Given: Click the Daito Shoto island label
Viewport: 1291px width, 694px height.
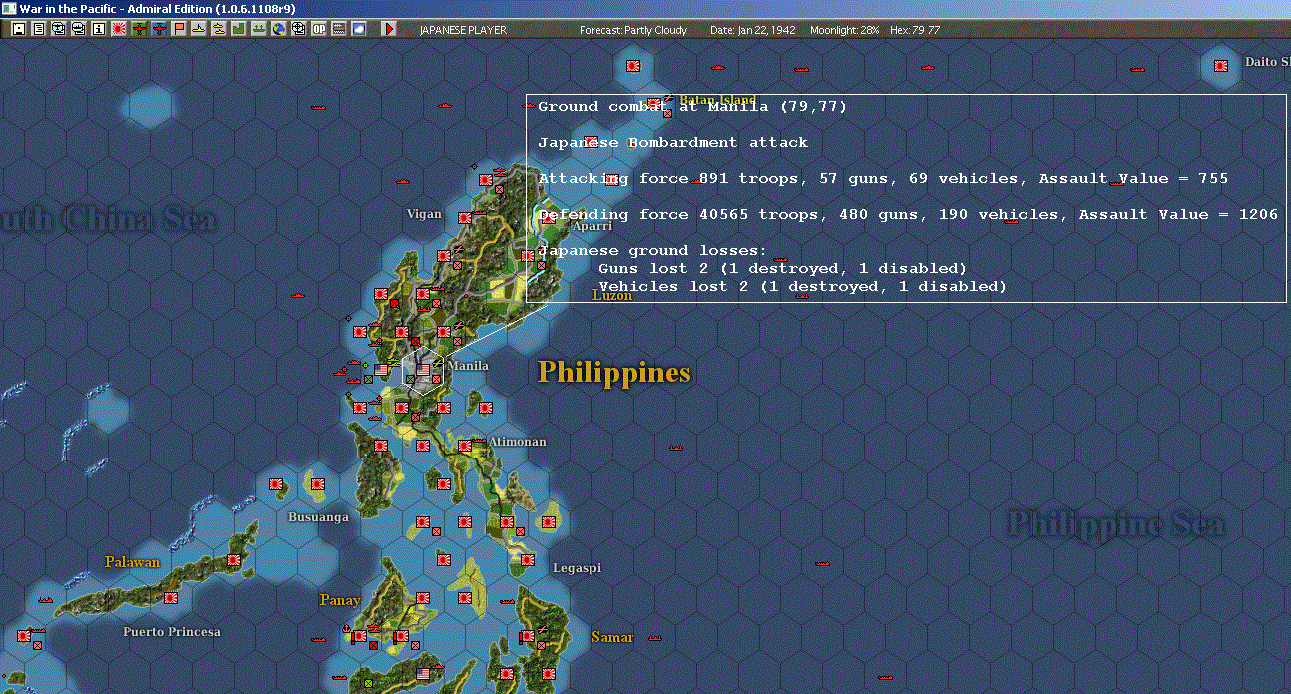Looking at the screenshot, I should point(1267,62).
